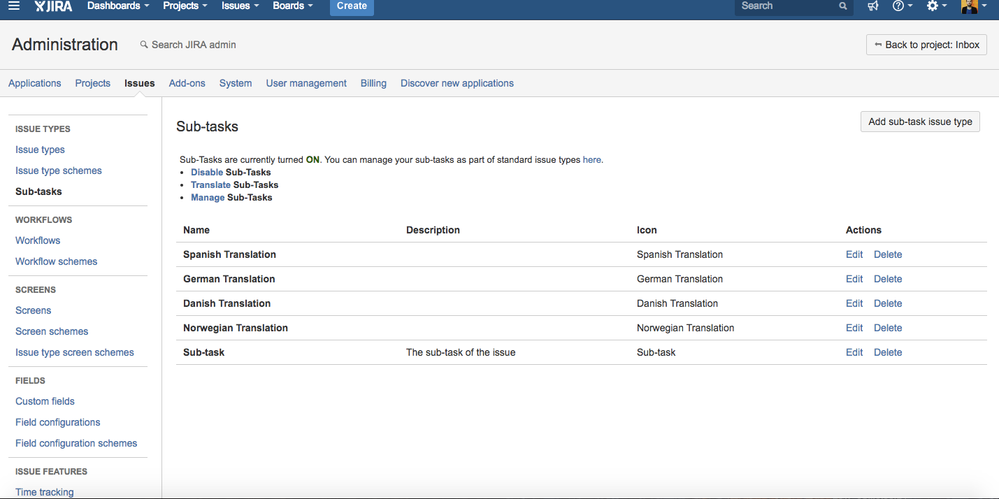The height and width of the screenshot is (499, 999).
Task: Expand the Dashboards dropdown
Action: coord(118,6)
